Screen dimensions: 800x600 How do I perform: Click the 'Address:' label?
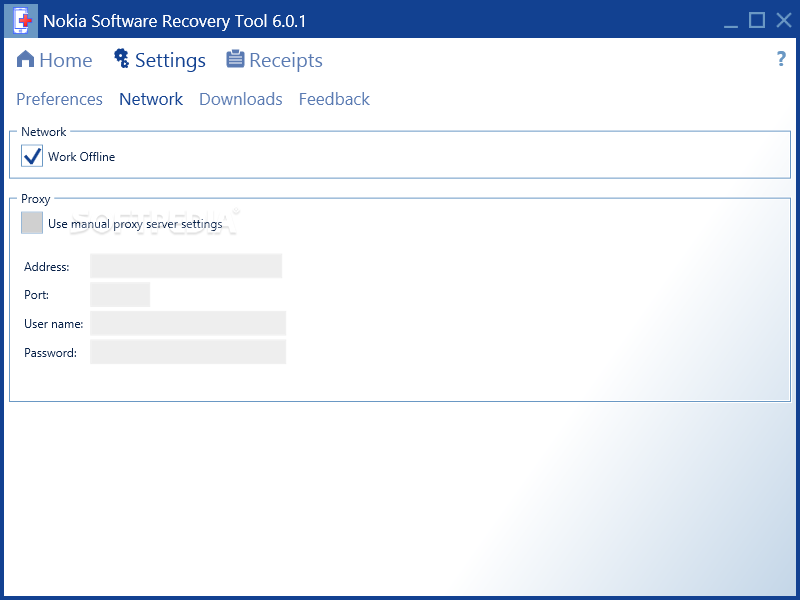pyautogui.click(x=46, y=267)
